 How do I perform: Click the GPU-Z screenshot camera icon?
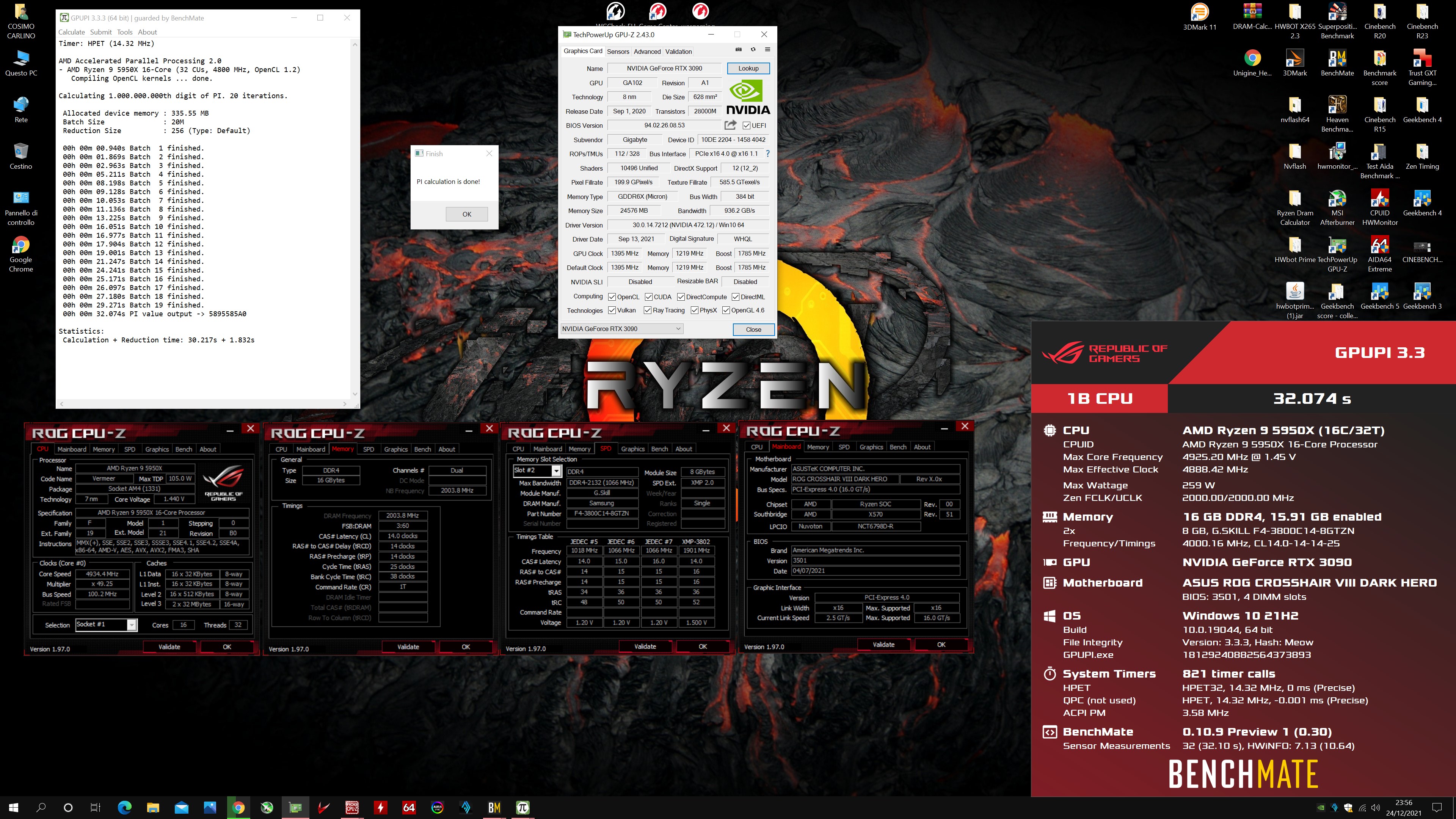click(x=738, y=50)
